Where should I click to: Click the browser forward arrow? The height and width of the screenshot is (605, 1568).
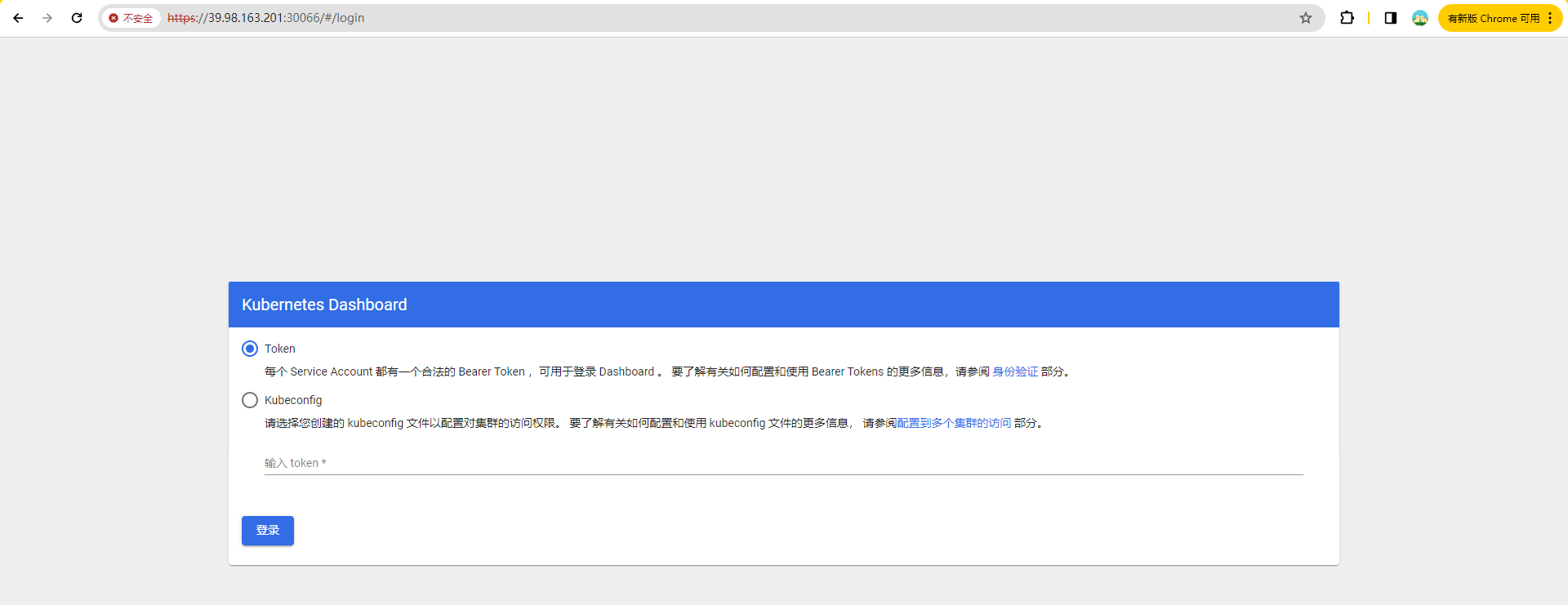(47, 18)
